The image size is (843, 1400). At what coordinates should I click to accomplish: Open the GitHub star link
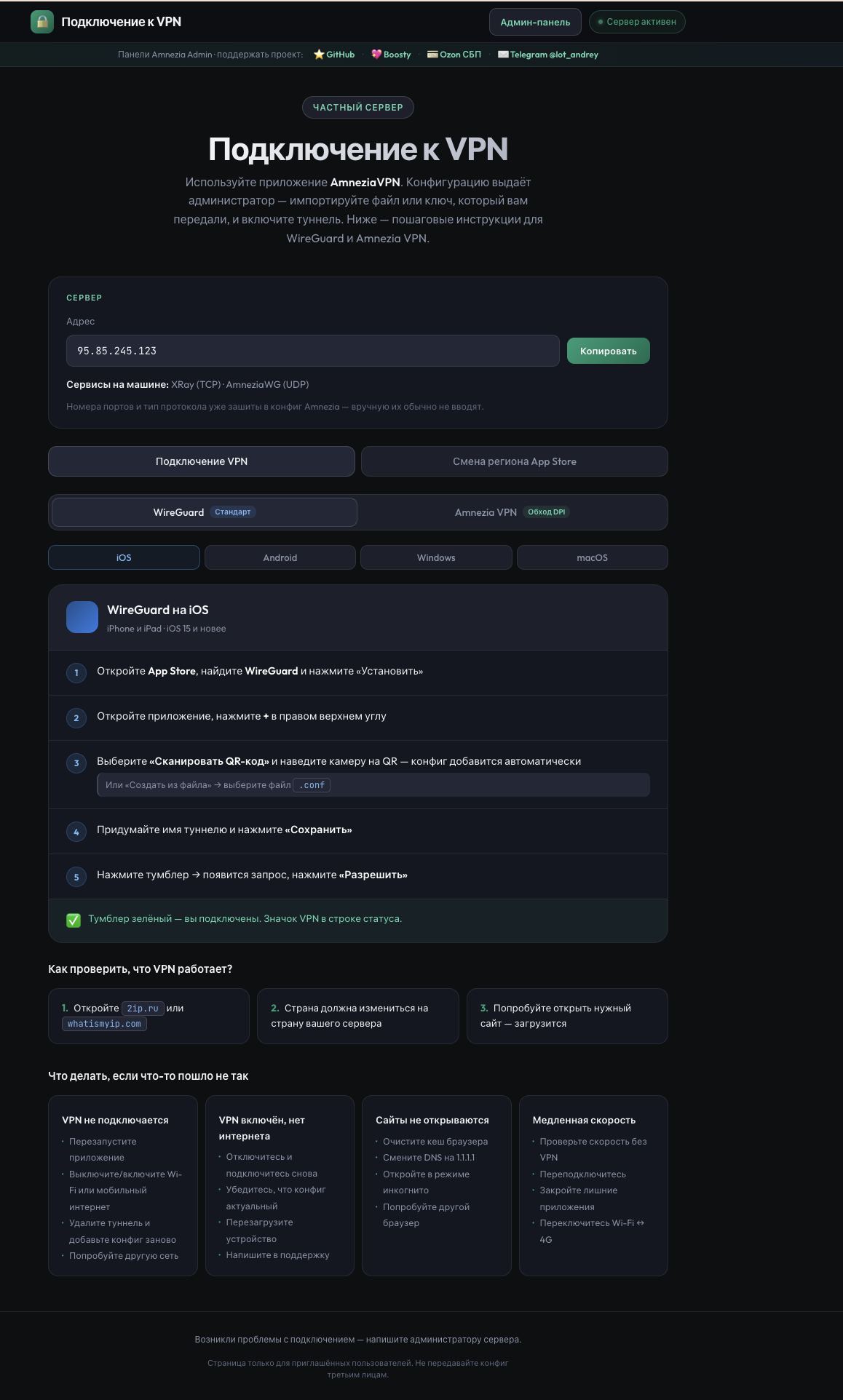pos(334,55)
